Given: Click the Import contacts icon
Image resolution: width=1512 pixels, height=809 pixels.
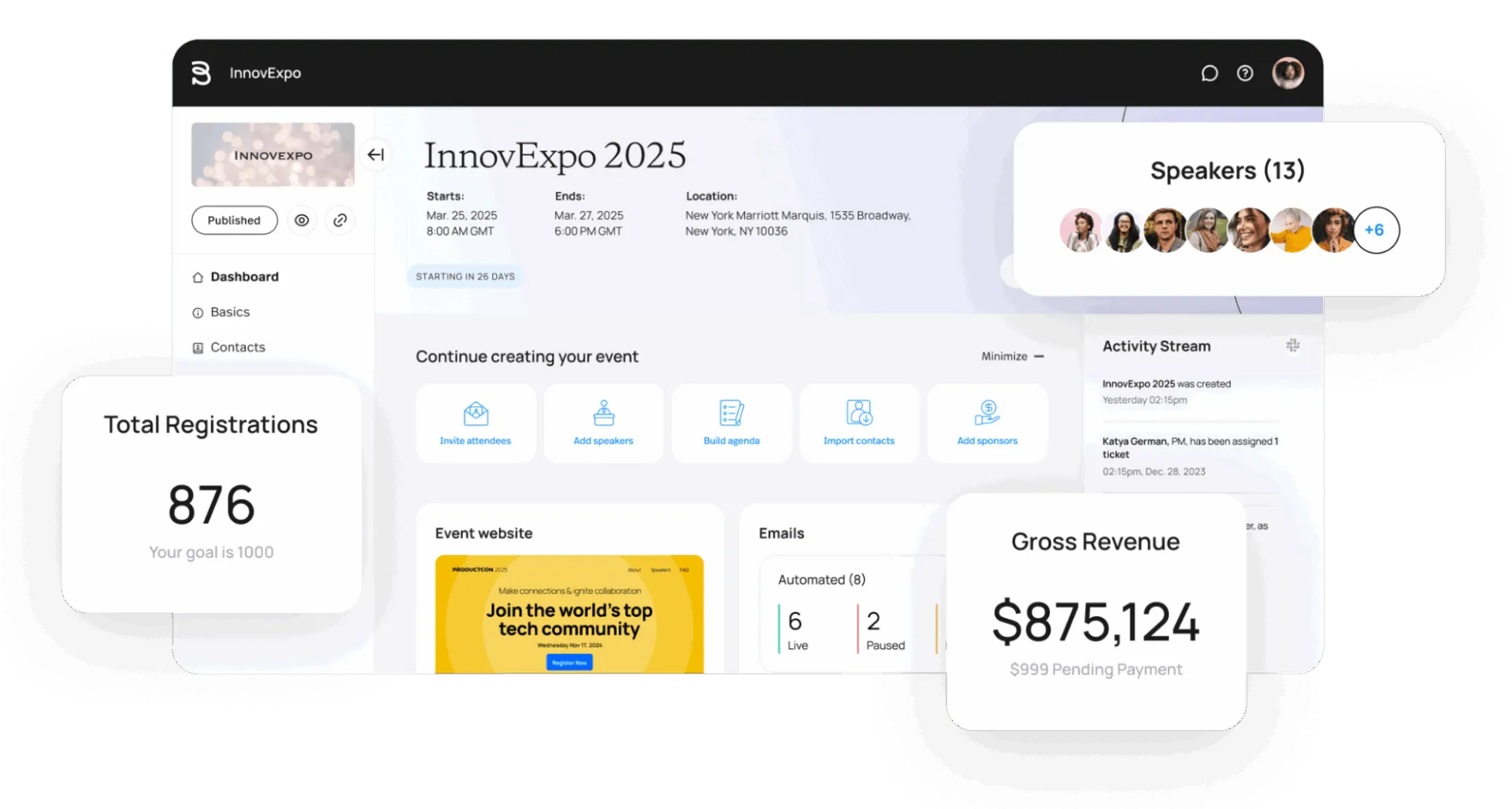Looking at the screenshot, I should (x=859, y=413).
